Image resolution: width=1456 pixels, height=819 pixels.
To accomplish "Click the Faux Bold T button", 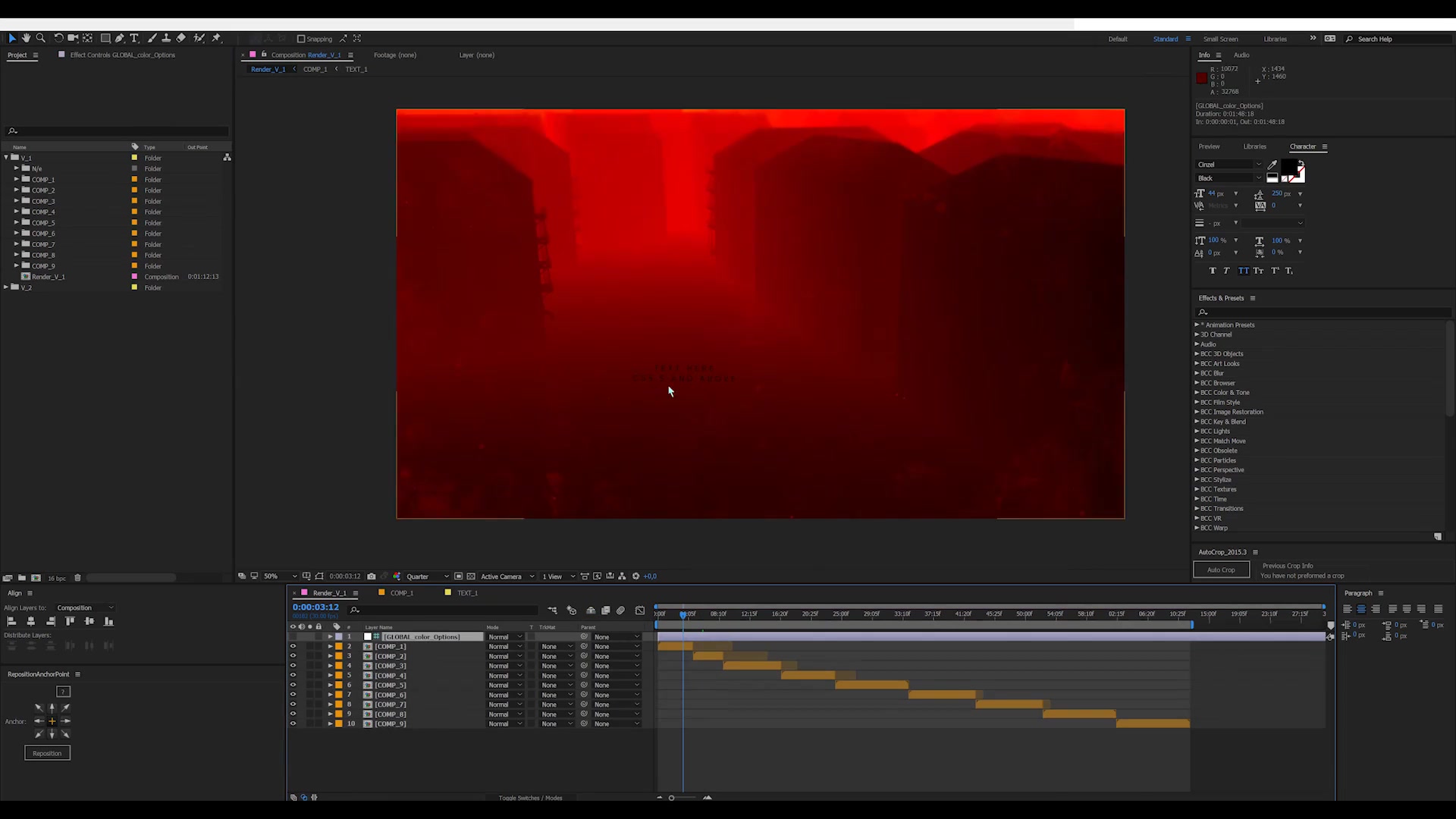I will coord(1212,271).
